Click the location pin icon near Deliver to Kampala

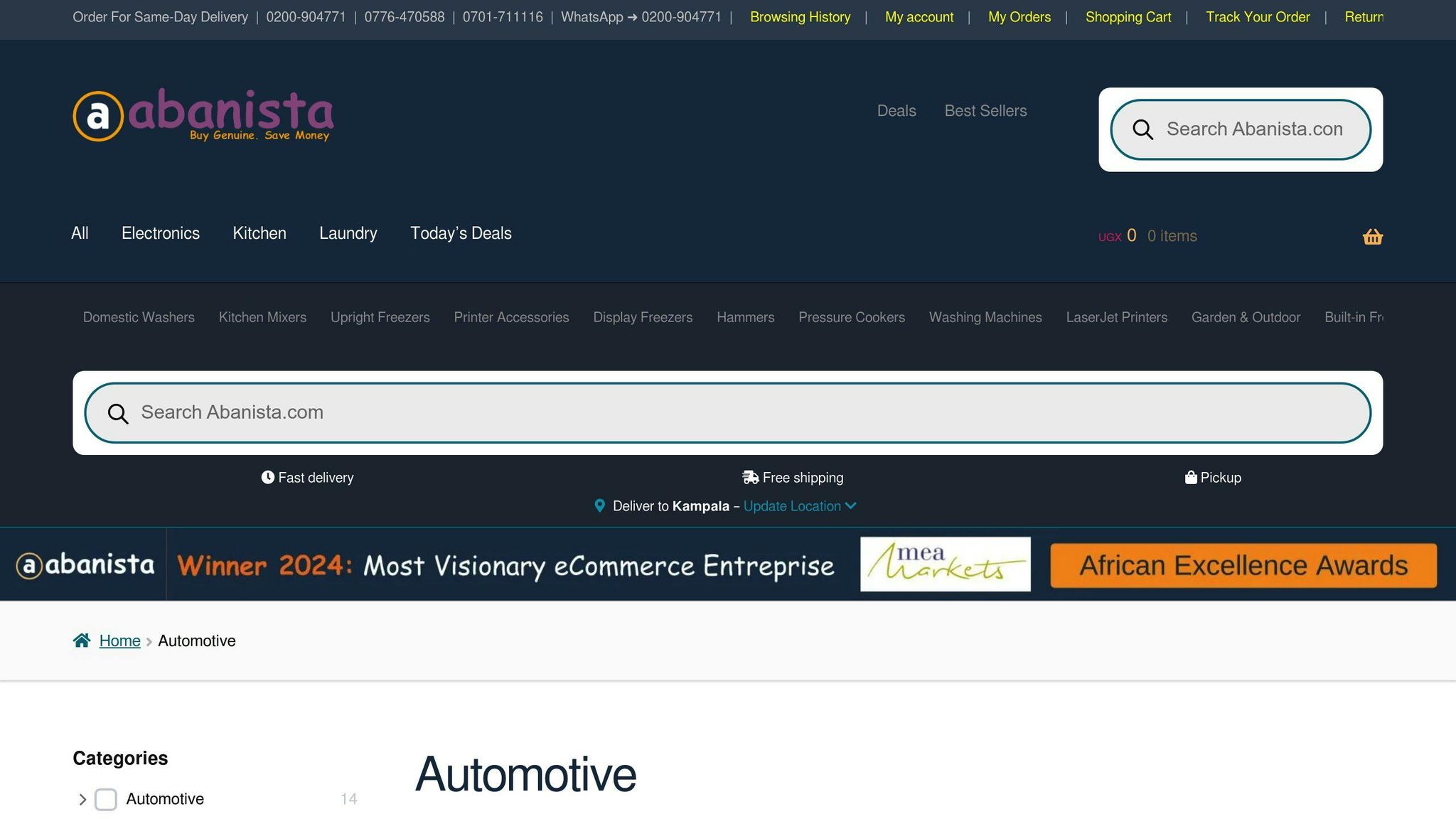(x=599, y=505)
